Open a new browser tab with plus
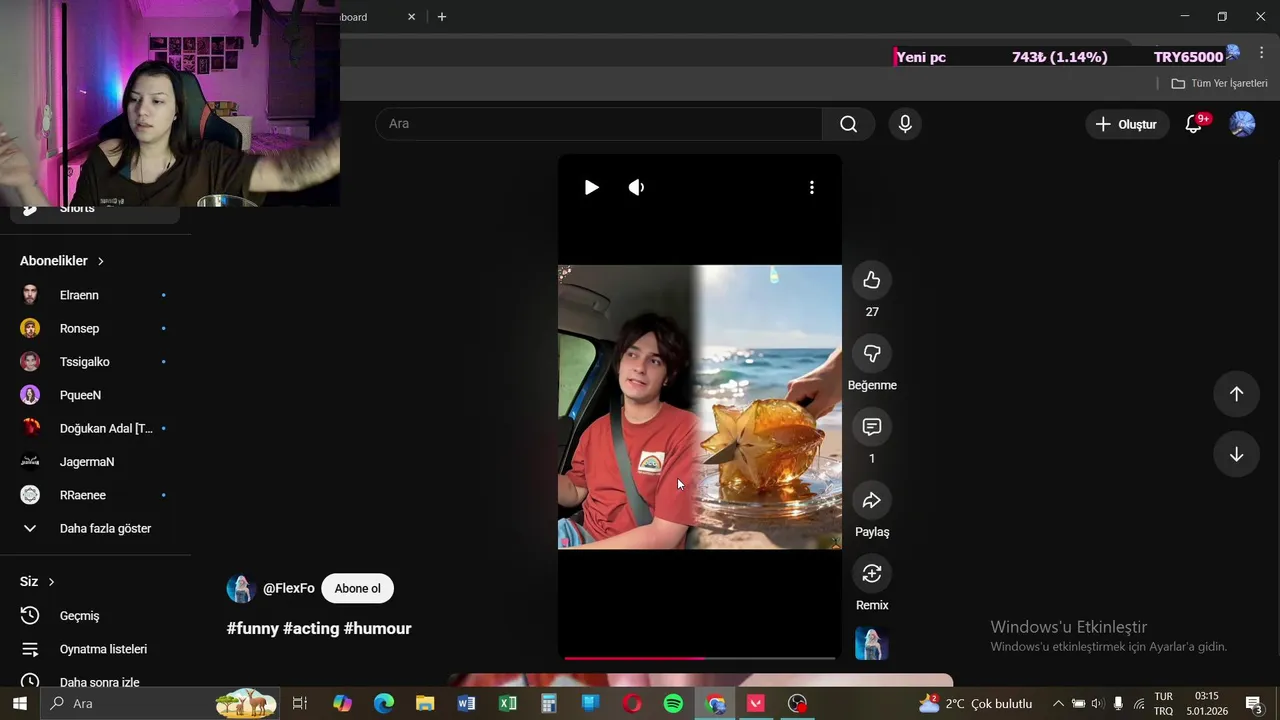1280x720 pixels. click(x=442, y=17)
